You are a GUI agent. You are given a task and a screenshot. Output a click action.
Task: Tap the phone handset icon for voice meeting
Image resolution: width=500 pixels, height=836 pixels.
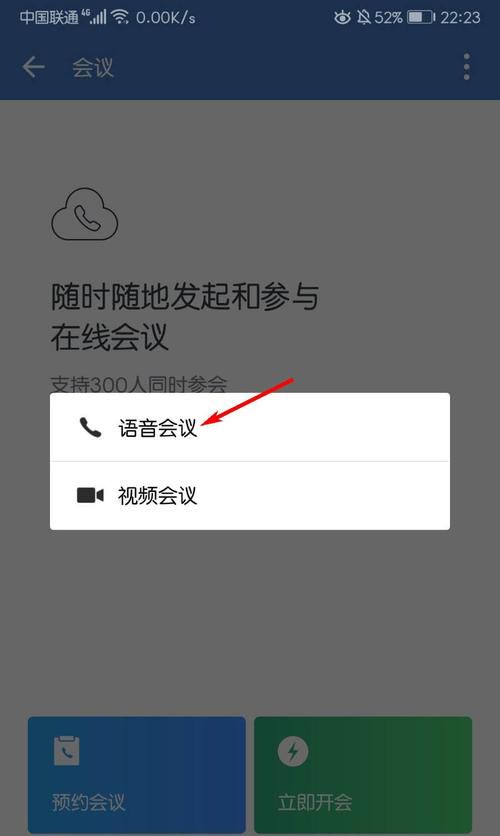click(x=90, y=428)
